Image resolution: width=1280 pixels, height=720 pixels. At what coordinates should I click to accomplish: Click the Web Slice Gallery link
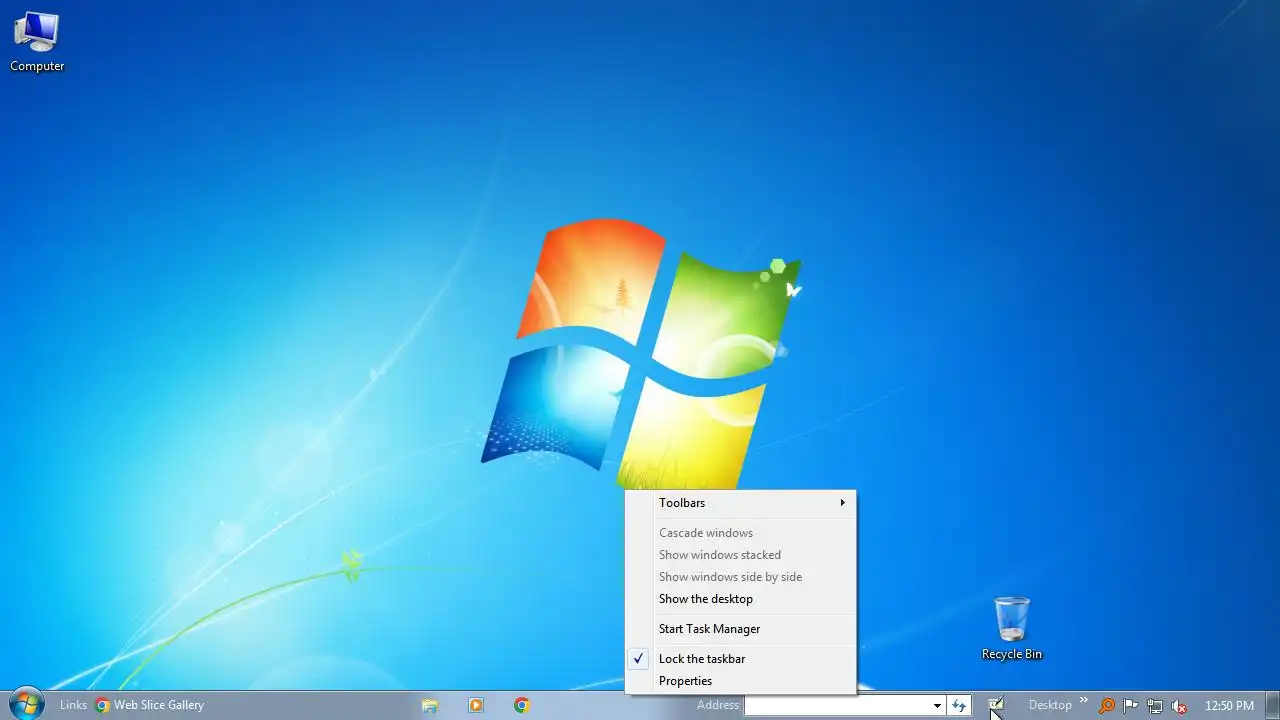coord(150,705)
